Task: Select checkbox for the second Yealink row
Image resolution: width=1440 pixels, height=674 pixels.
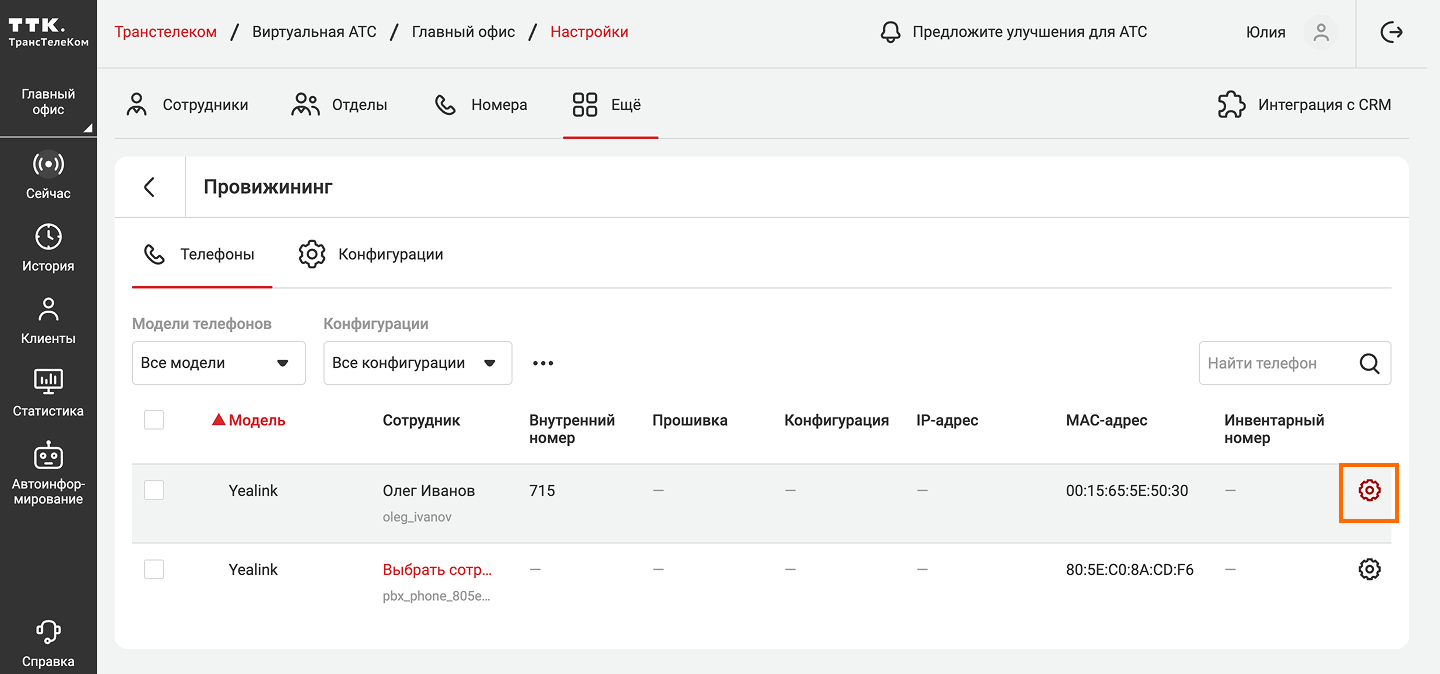Action: [154, 569]
